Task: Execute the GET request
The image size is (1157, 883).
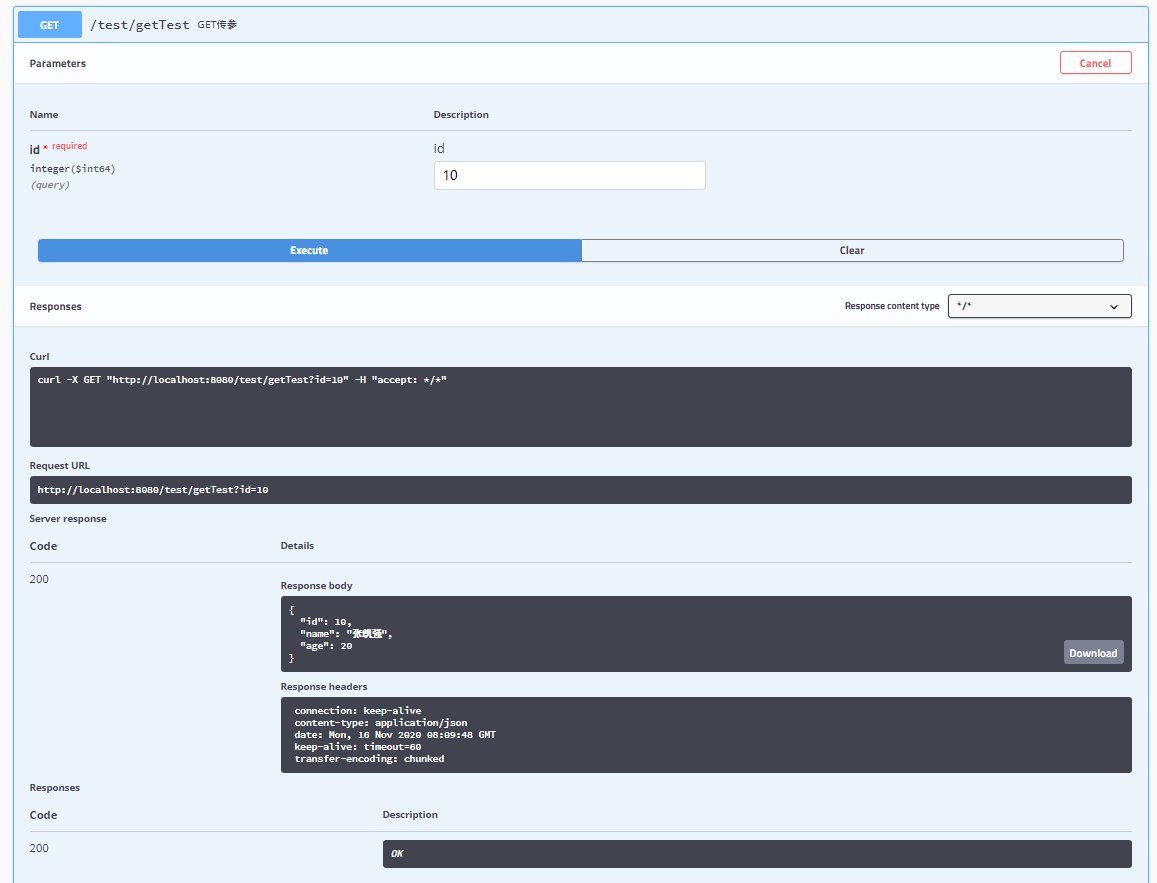Action: point(309,251)
